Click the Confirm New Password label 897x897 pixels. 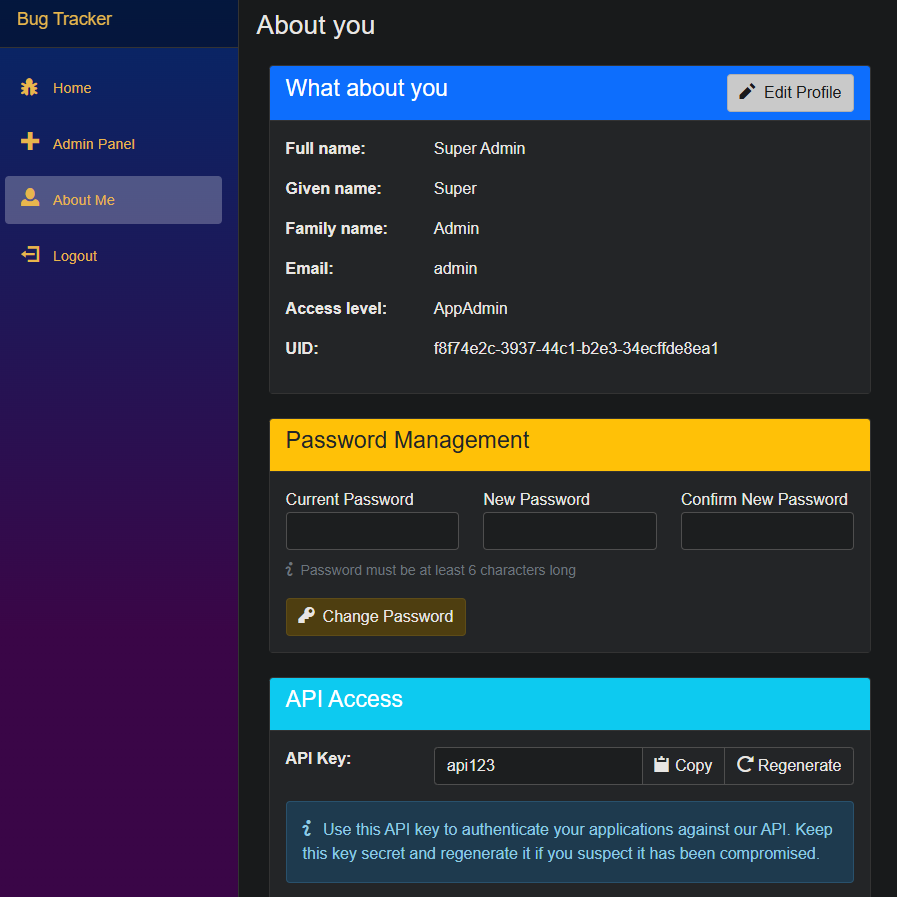pos(764,499)
